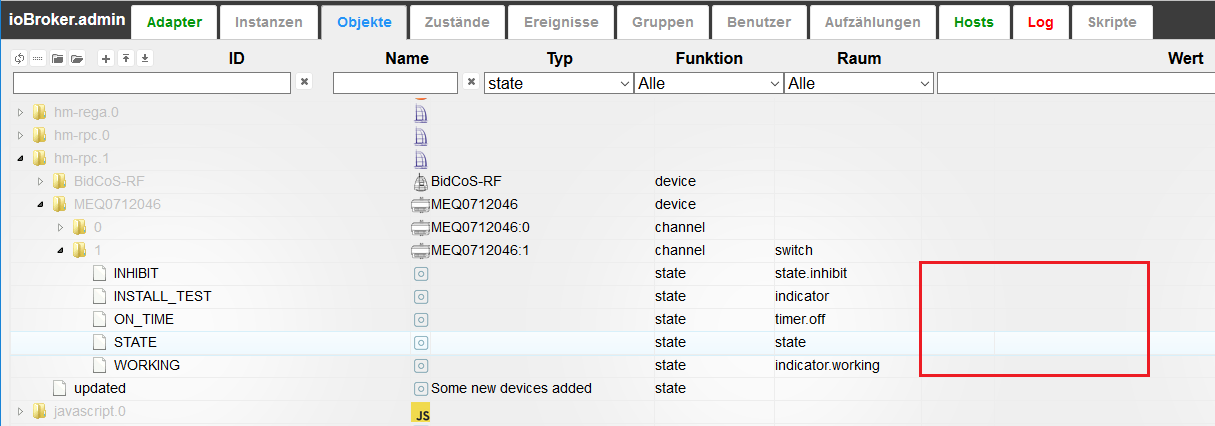Click the plus icon to add object

tap(107, 59)
